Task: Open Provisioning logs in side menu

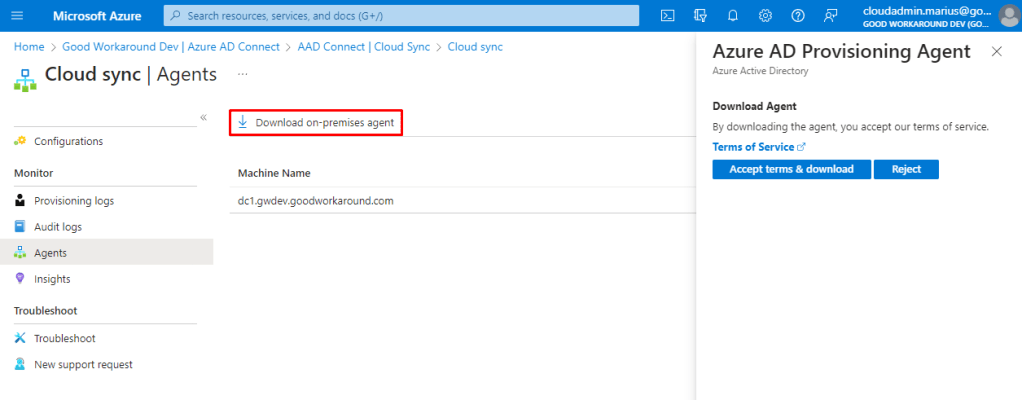Action: point(74,201)
